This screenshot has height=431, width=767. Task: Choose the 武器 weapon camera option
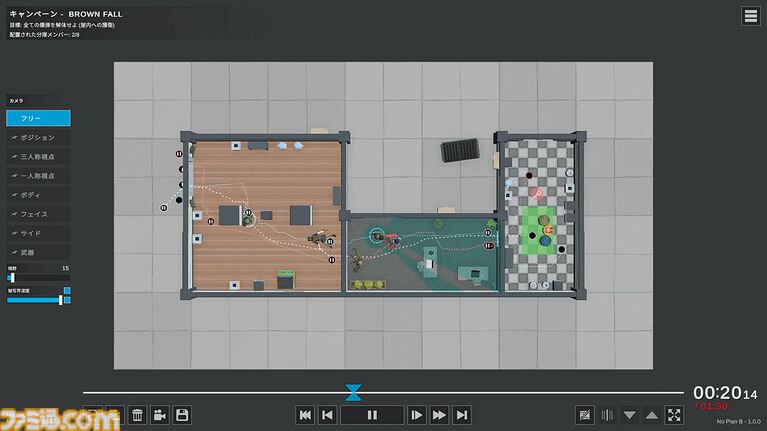pos(38,252)
